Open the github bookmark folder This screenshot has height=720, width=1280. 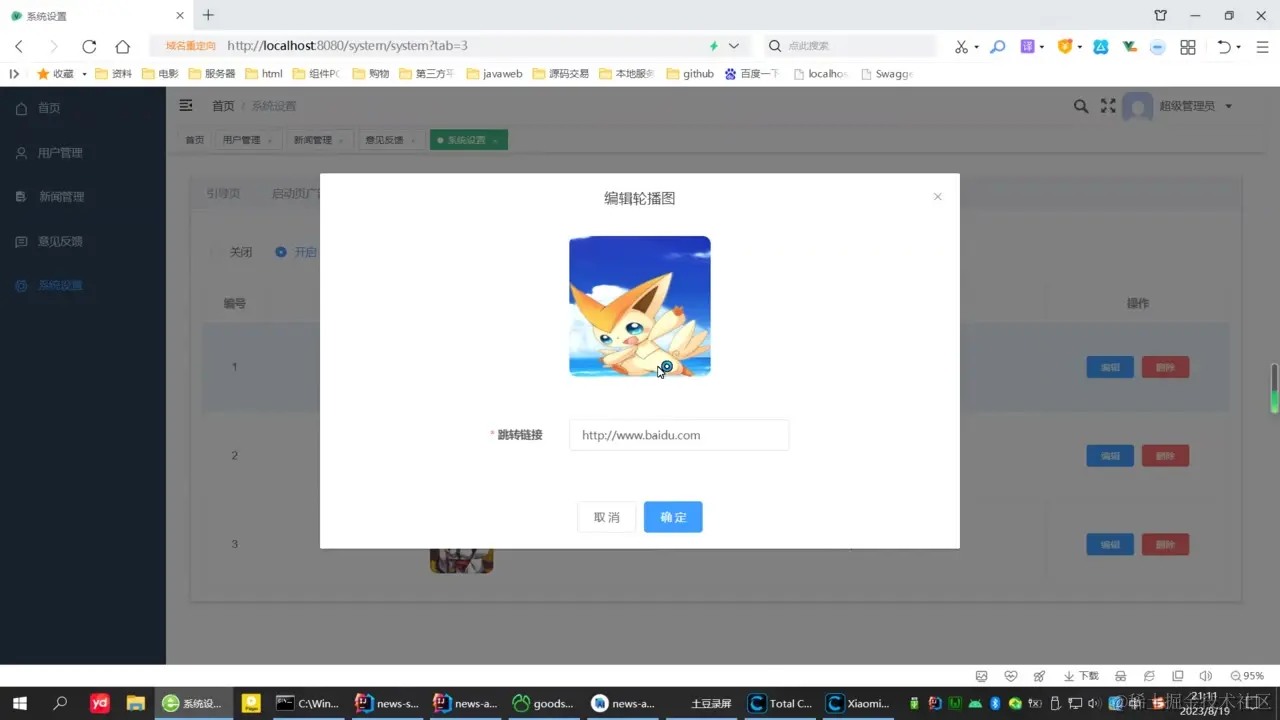690,74
